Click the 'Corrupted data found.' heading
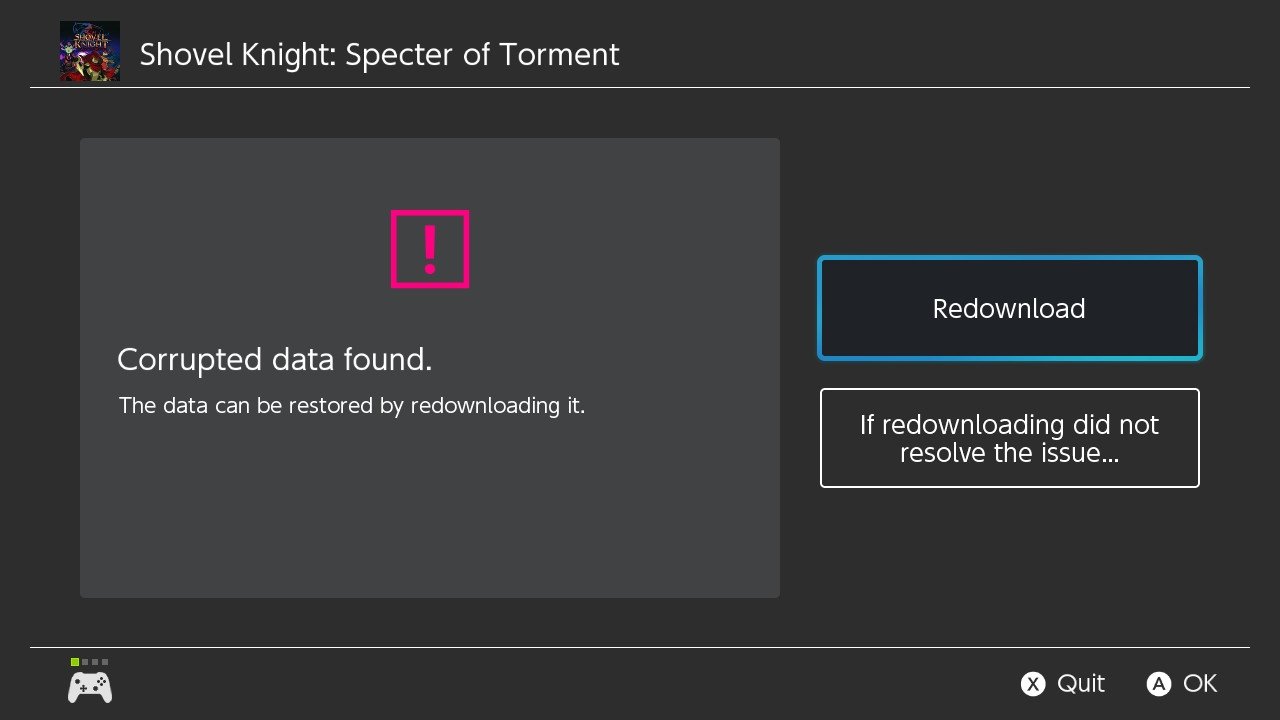 pyautogui.click(x=275, y=360)
